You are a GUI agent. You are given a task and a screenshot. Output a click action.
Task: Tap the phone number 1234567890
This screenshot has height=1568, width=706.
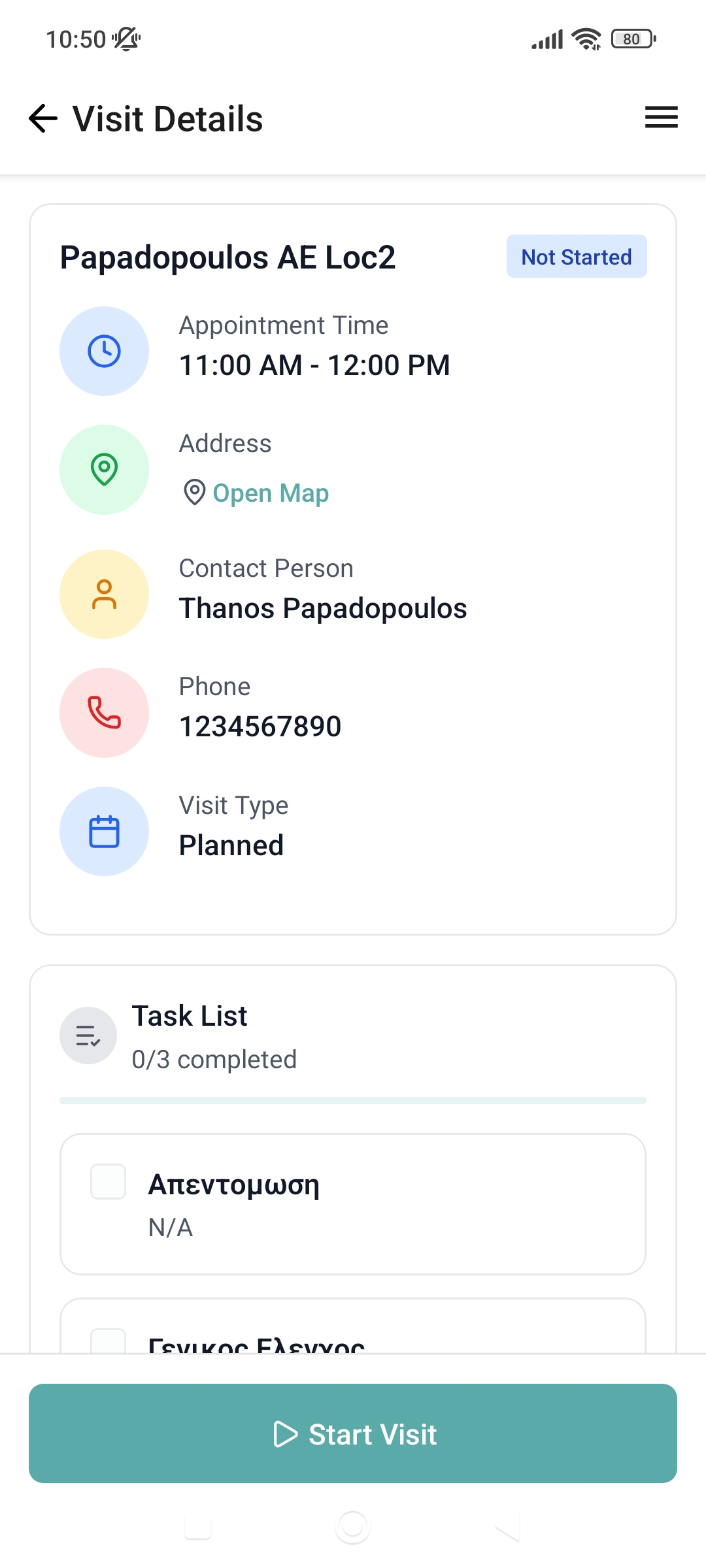pos(260,727)
